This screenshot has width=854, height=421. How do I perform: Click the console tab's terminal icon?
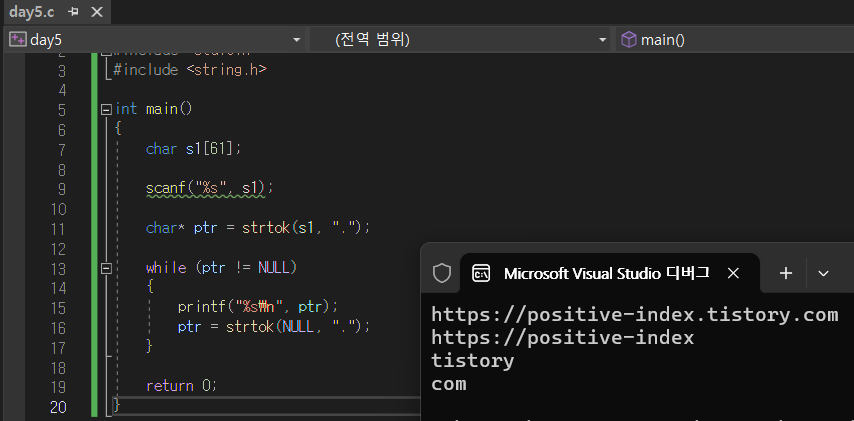[x=481, y=273]
